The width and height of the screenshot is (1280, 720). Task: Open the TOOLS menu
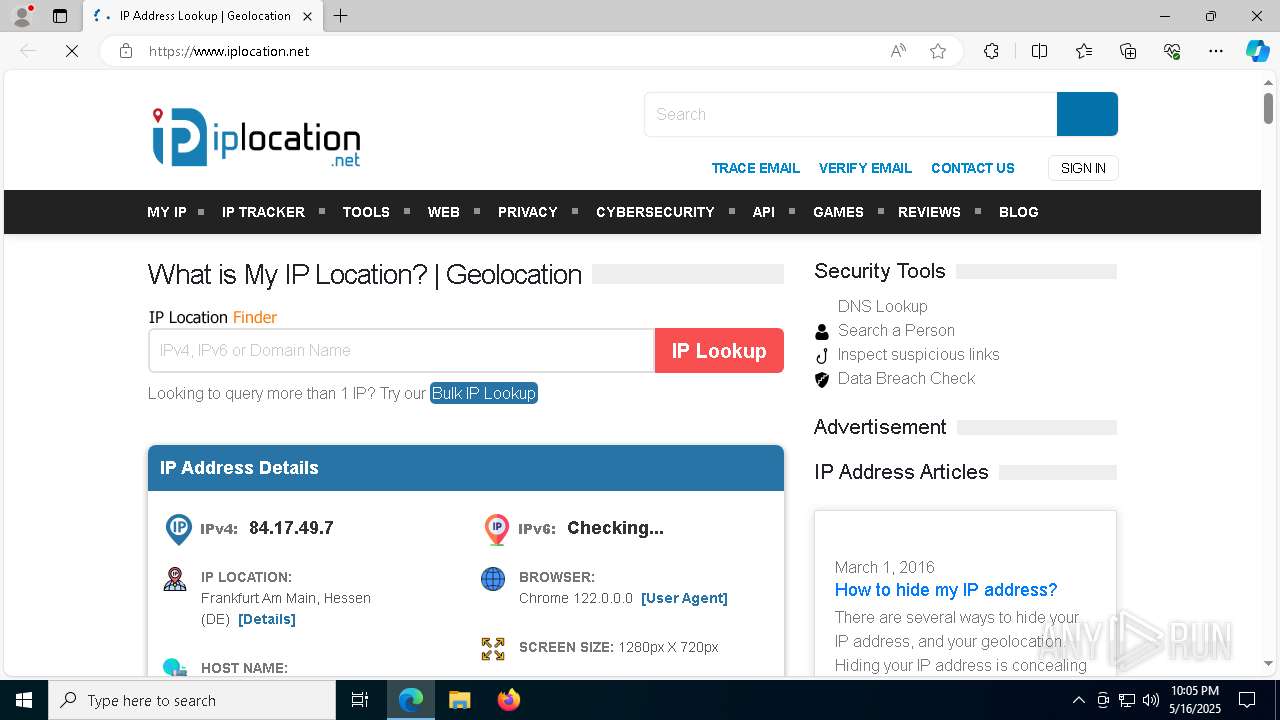tap(366, 212)
